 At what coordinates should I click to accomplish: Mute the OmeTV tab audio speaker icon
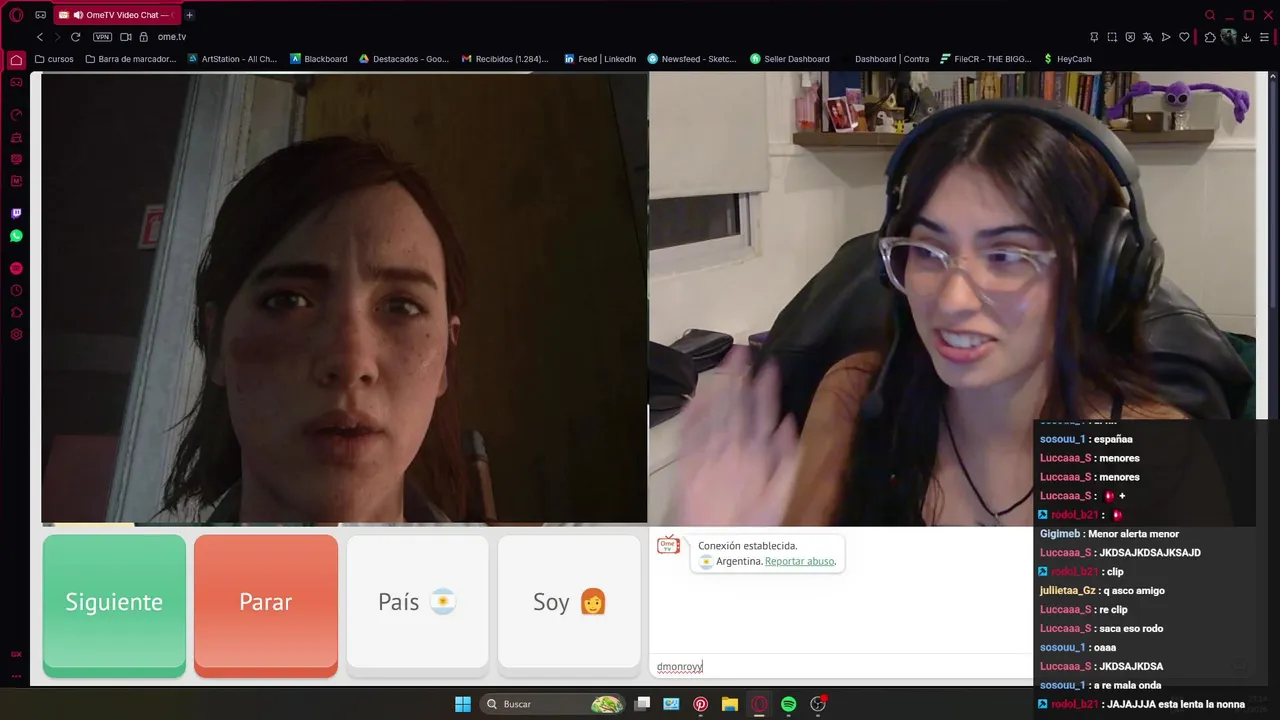click(x=78, y=15)
